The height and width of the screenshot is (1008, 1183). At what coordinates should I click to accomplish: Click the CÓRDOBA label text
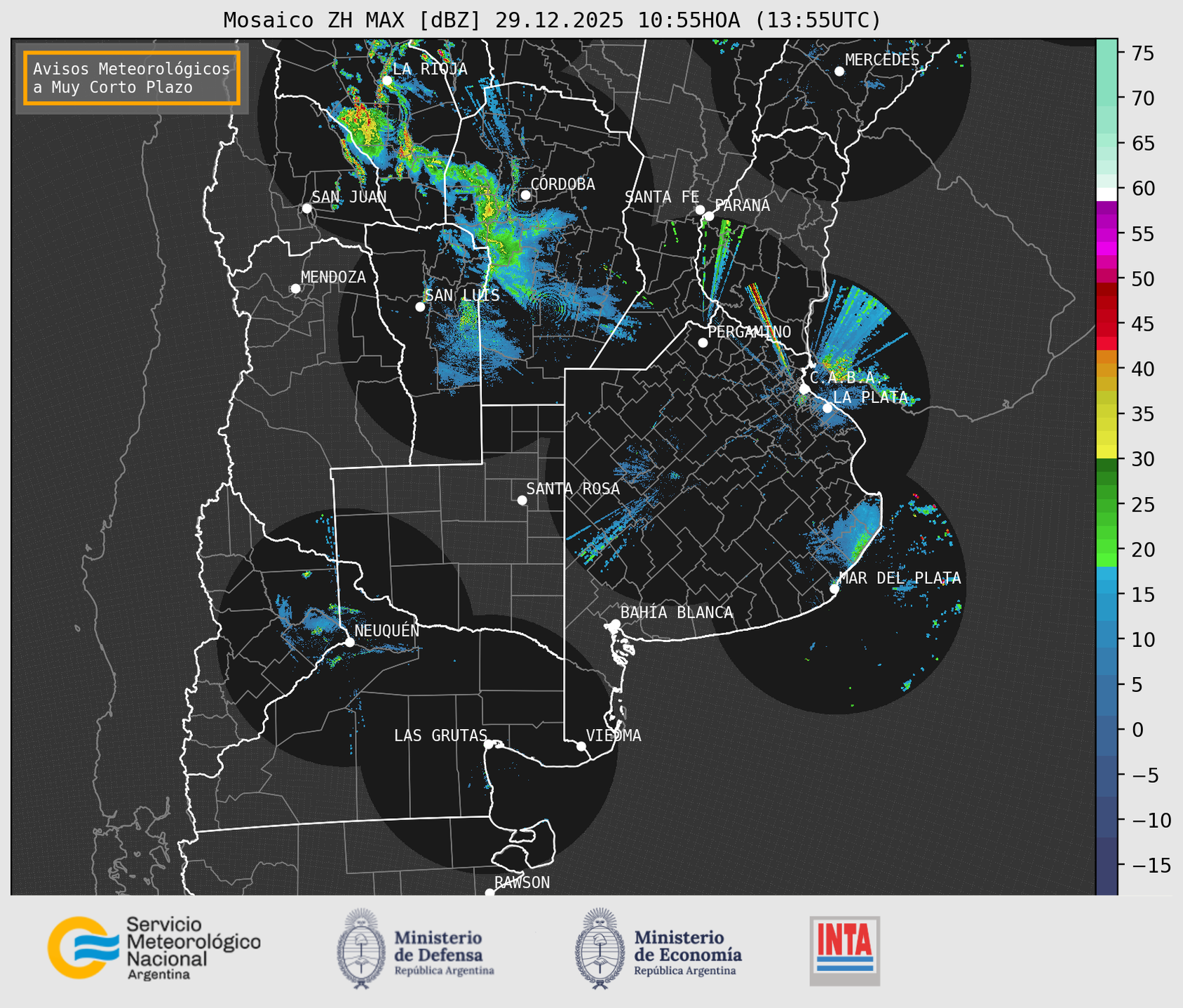(562, 184)
